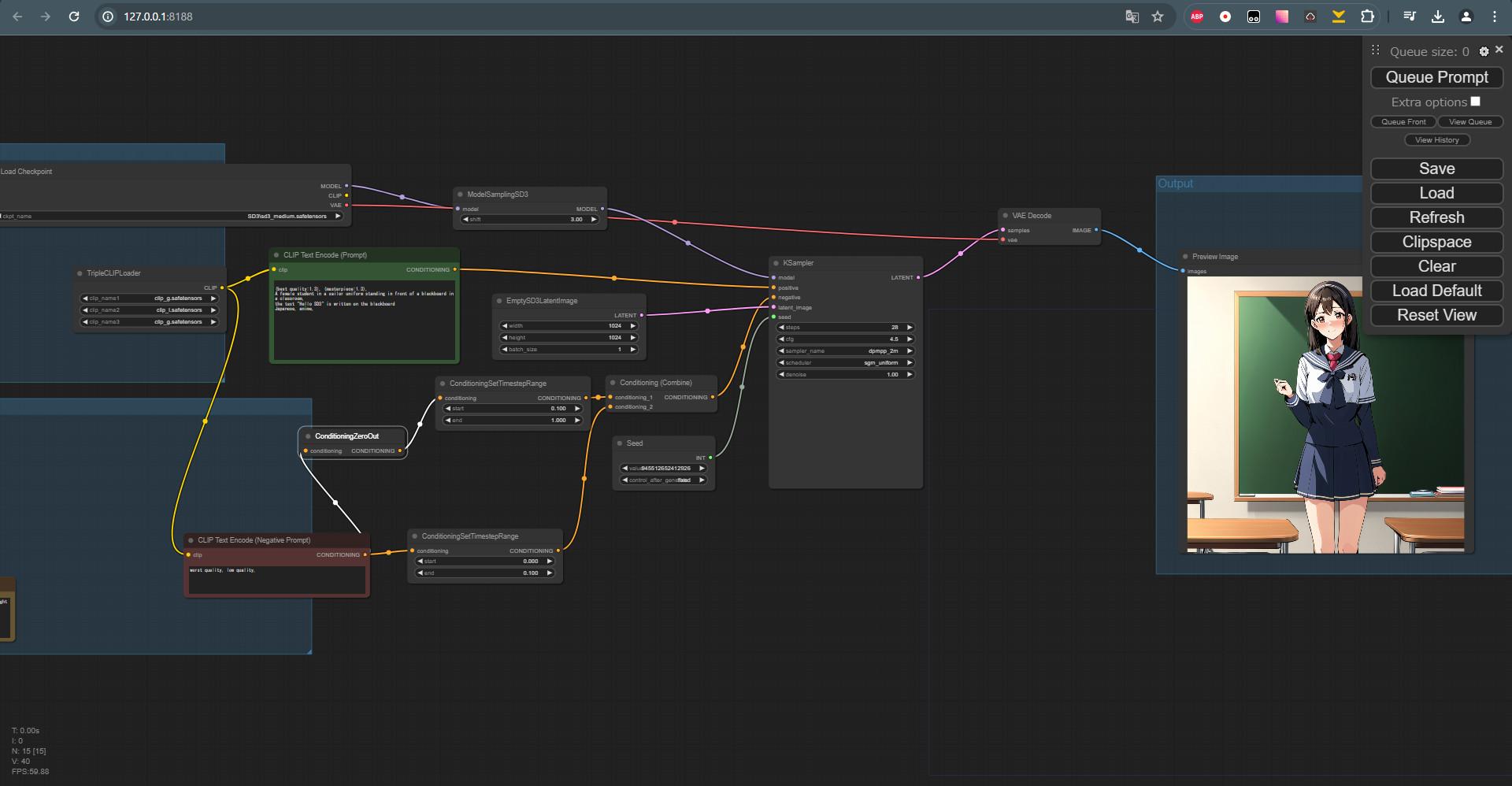Click the Load Default button
The height and width of the screenshot is (786, 1512).
1436,291
